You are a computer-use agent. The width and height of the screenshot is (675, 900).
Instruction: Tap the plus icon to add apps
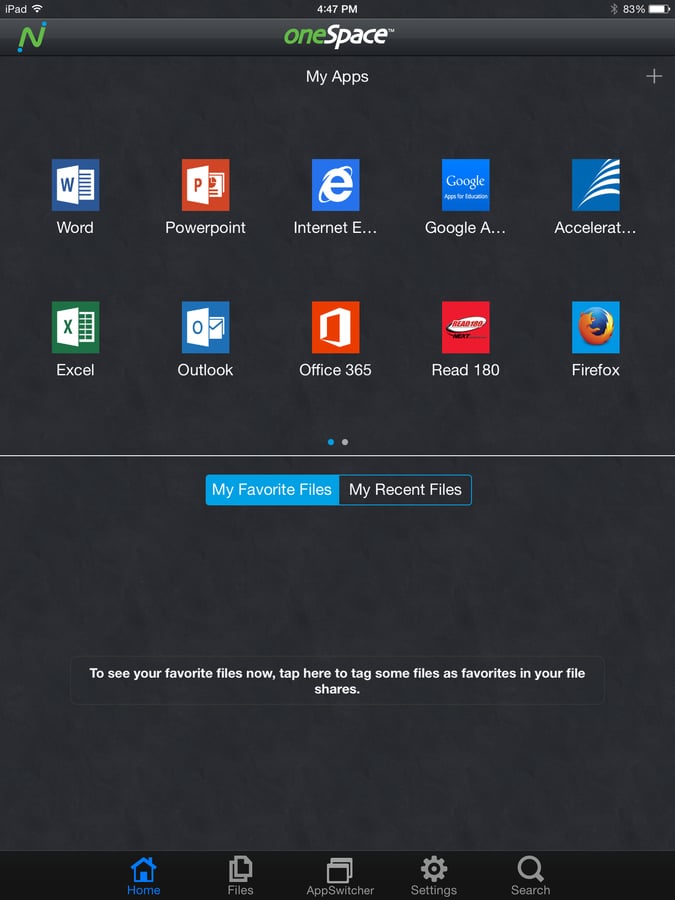coord(654,76)
